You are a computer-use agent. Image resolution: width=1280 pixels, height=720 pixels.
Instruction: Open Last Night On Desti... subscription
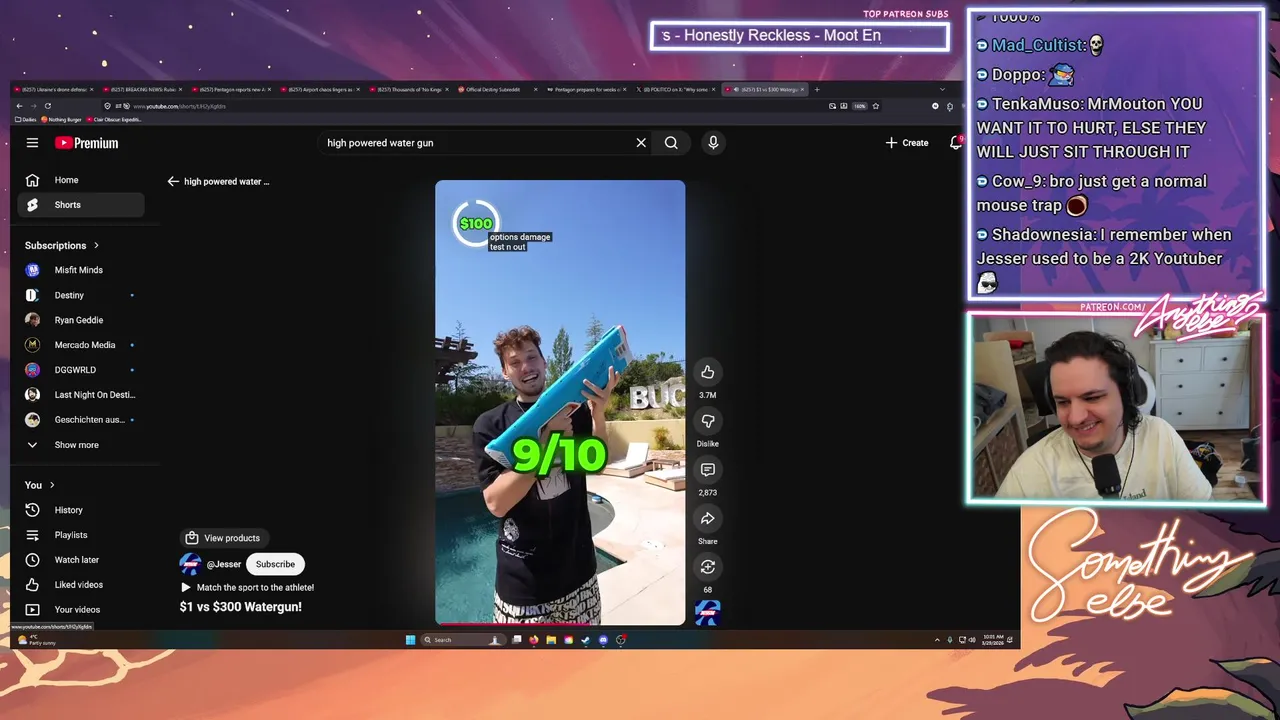click(81, 395)
